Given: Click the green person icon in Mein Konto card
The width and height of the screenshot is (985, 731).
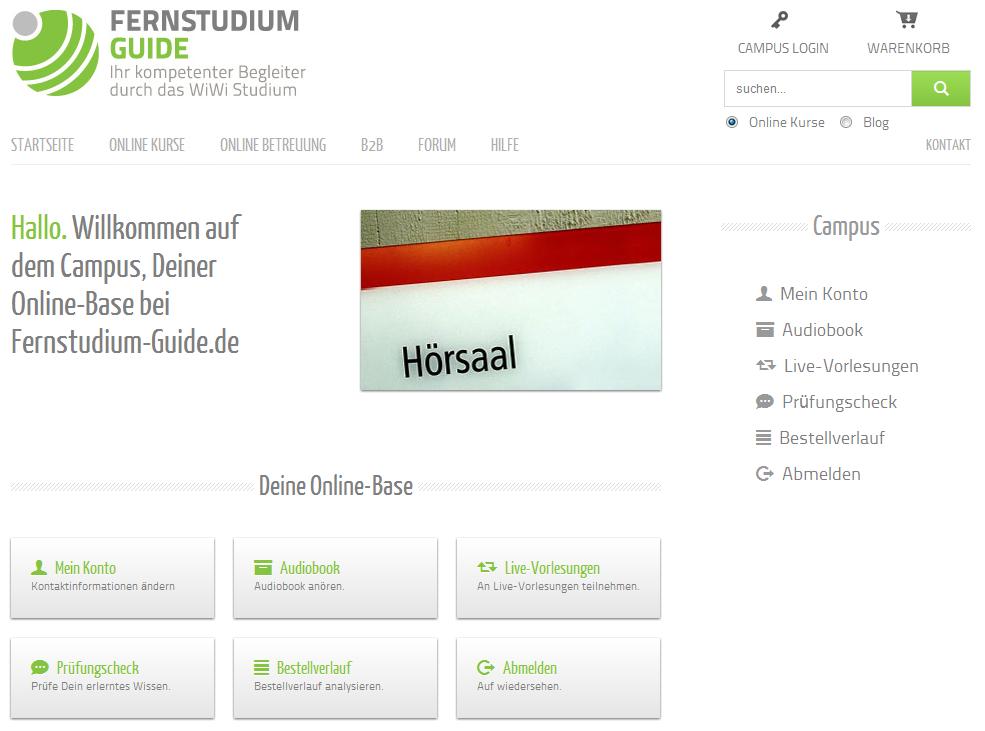Looking at the screenshot, I should (x=39, y=568).
